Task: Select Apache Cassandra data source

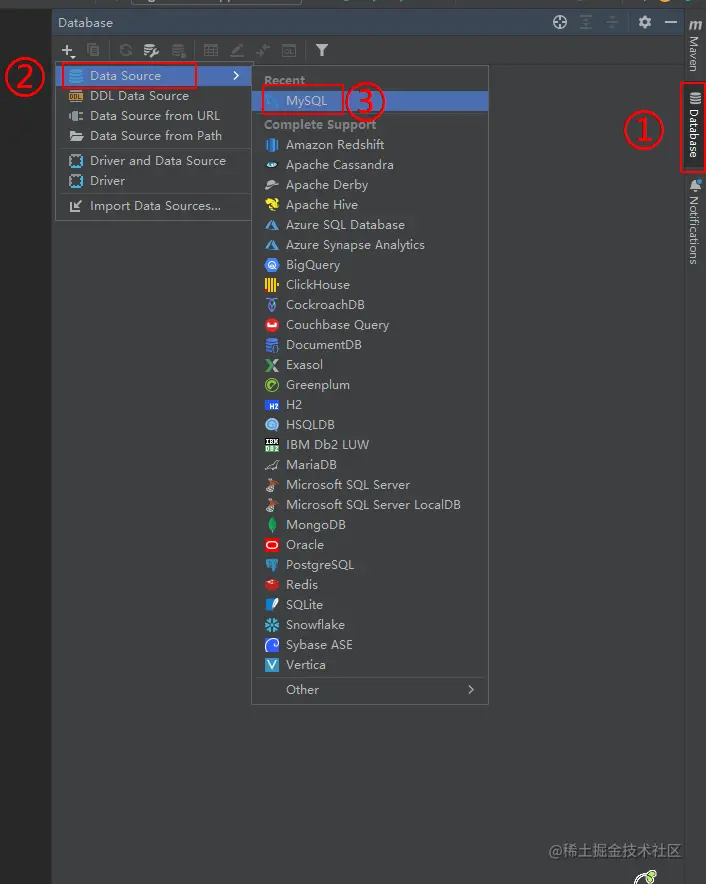Action: point(370,165)
